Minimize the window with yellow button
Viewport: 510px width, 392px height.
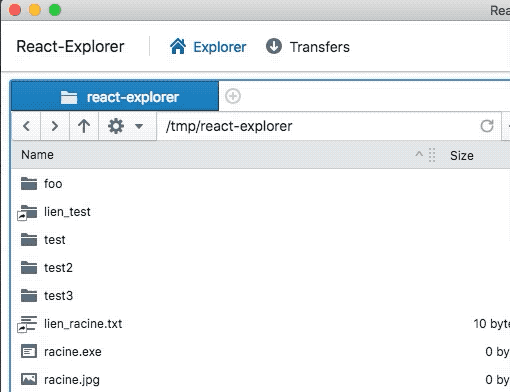(35, 10)
